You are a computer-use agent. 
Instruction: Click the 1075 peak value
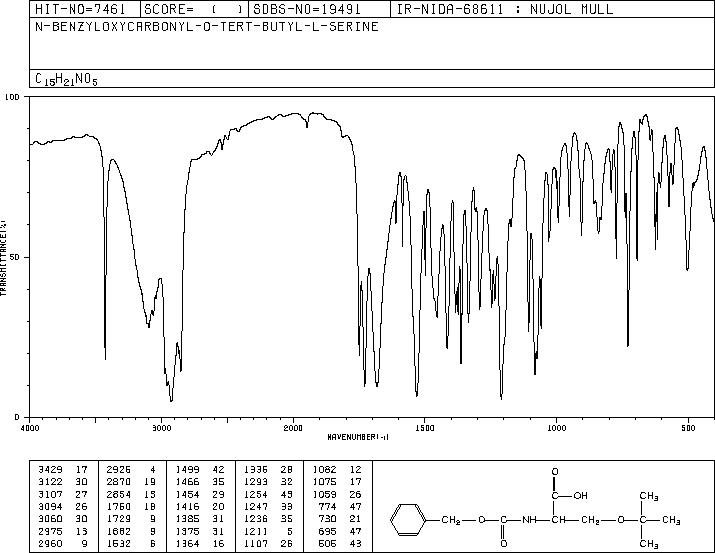tap(325, 481)
